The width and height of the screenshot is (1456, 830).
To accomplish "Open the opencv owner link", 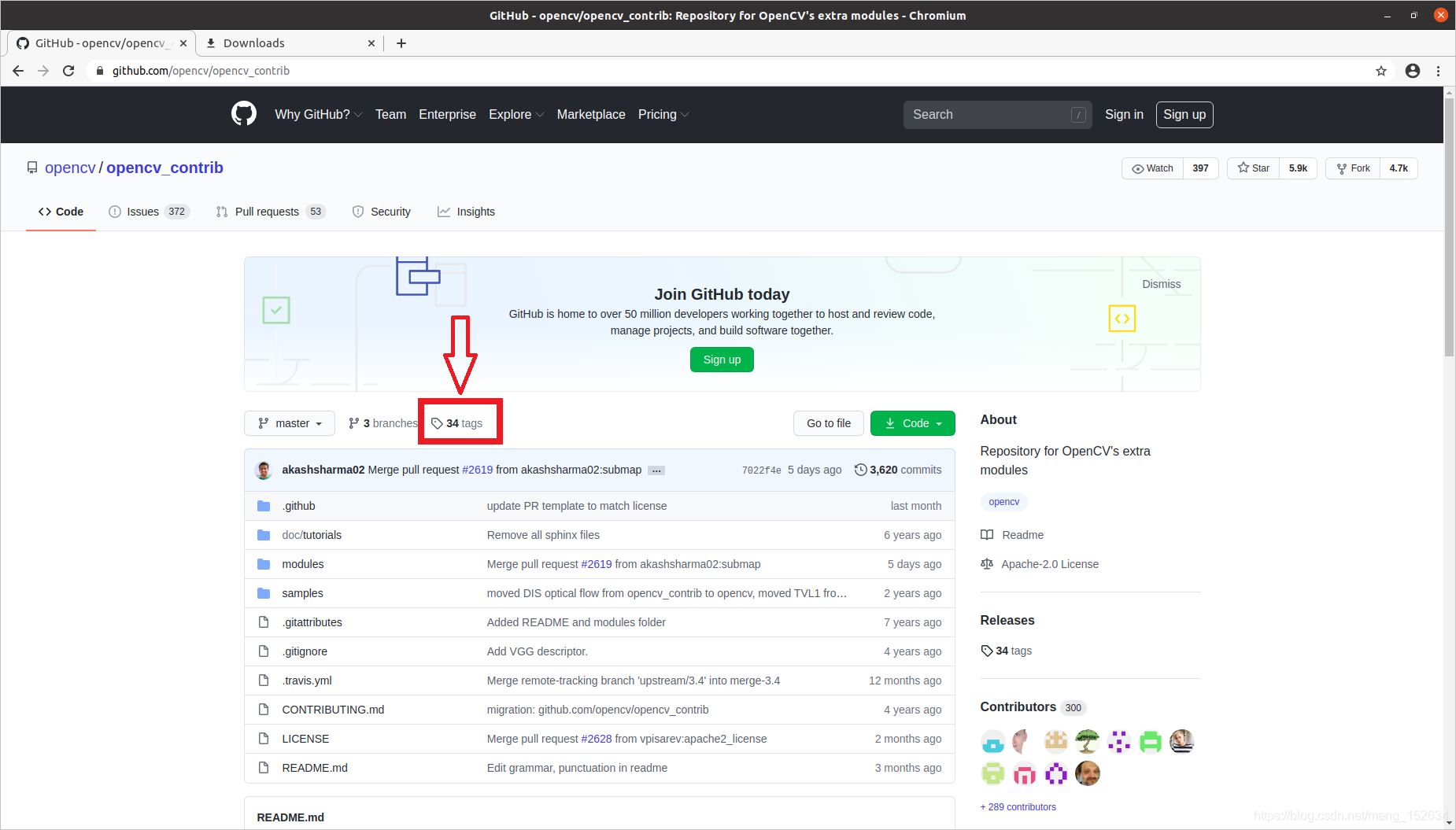I will coord(70,168).
